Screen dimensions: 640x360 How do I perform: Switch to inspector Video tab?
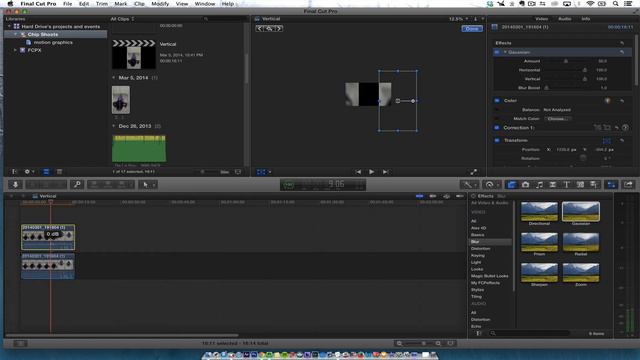(x=541, y=19)
